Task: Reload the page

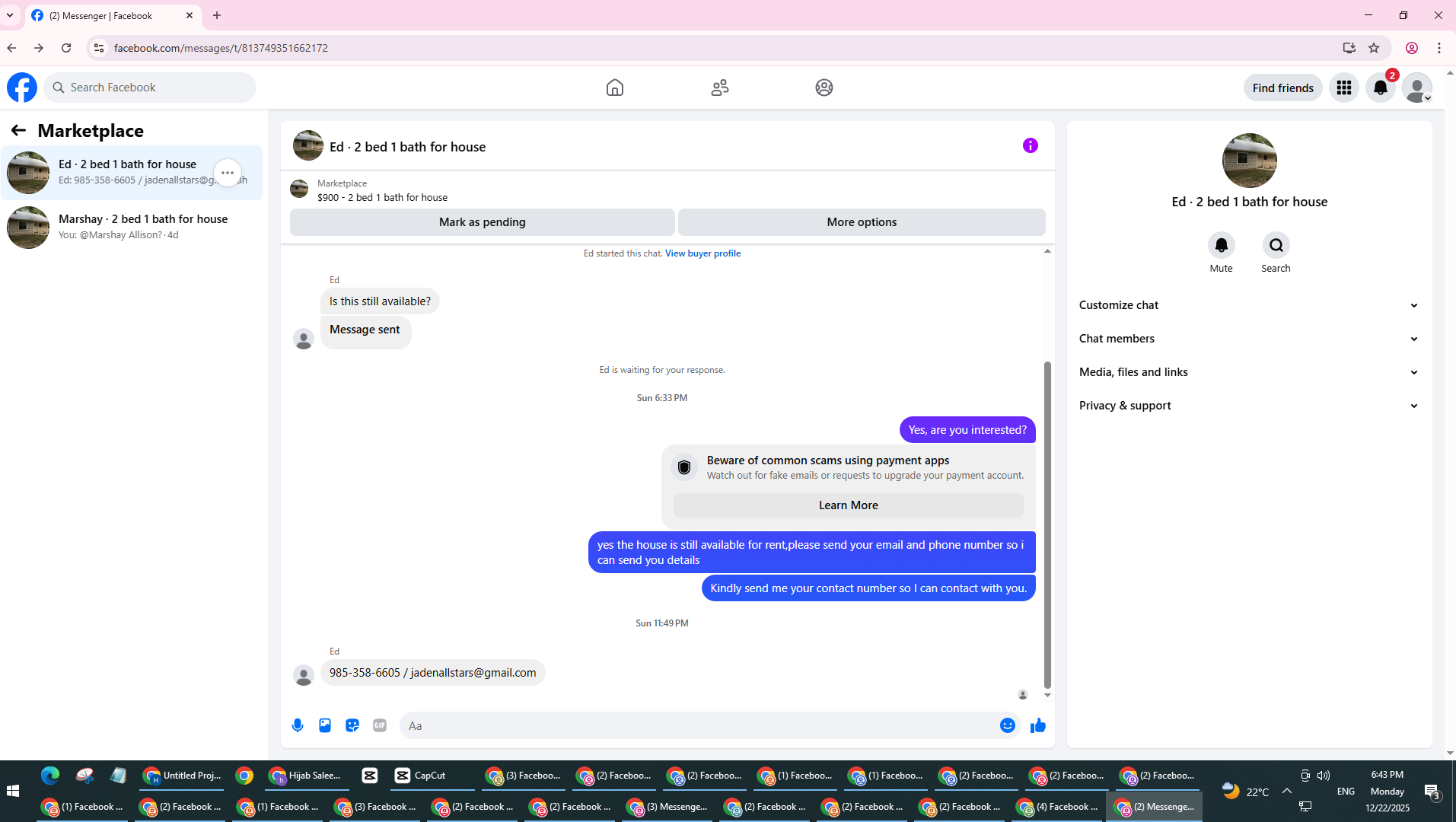Action: [66, 48]
